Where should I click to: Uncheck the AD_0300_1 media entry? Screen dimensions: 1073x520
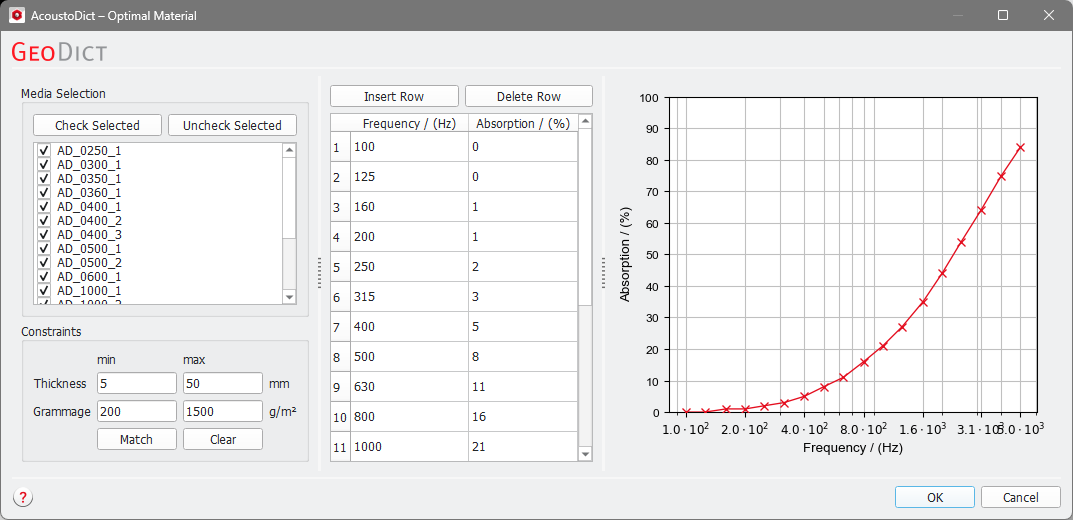[44, 164]
